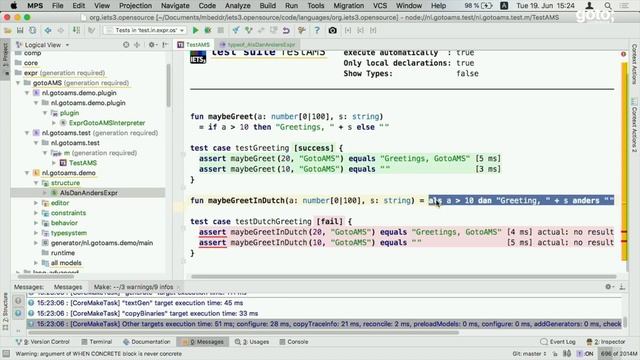The width and height of the screenshot is (640, 360).
Task: Select AlsDanAndersExpr in project tree
Action: pyautogui.click(x=88, y=193)
